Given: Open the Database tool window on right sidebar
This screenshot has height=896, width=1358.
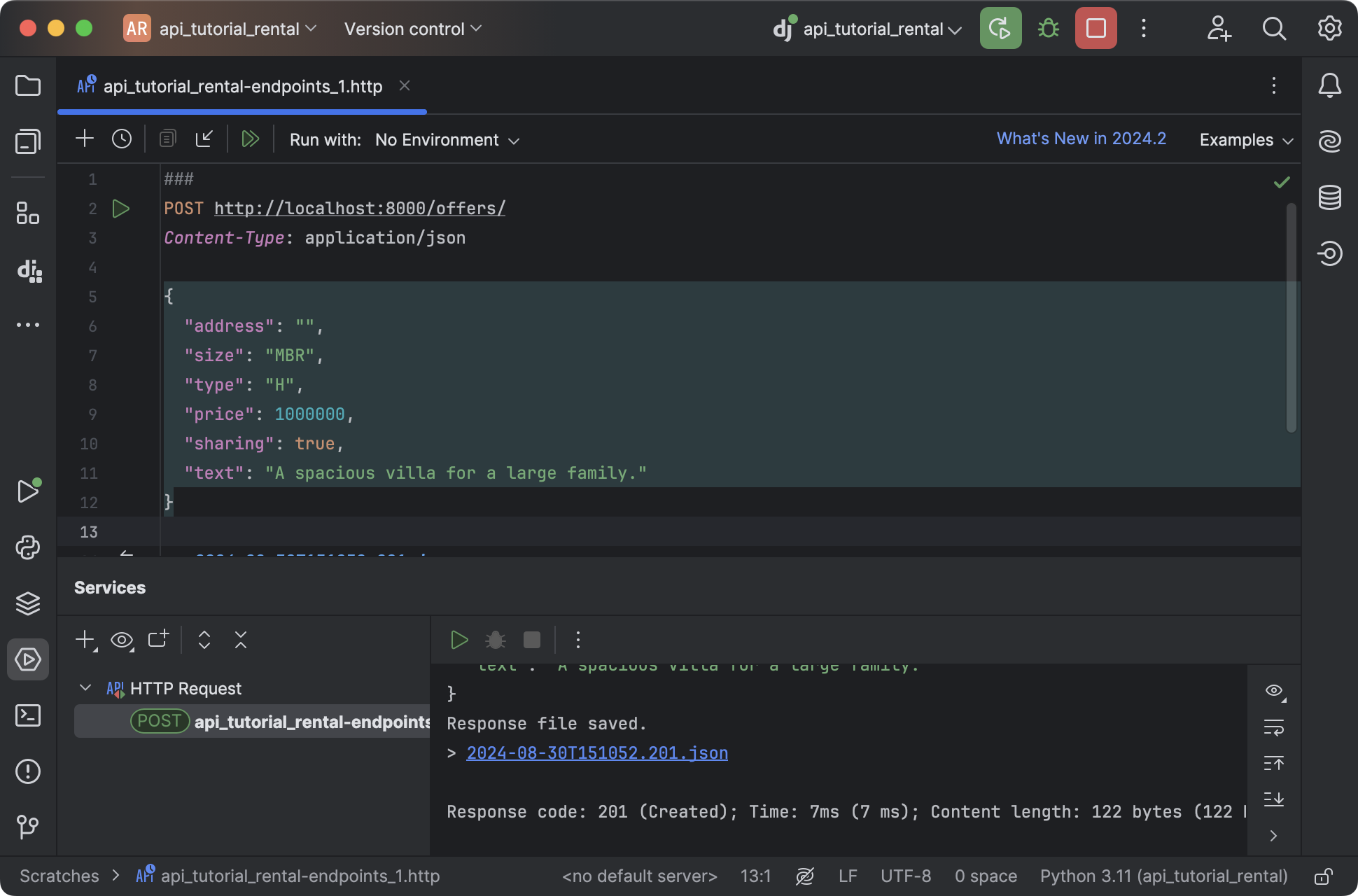Looking at the screenshot, I should point(1329,197).
